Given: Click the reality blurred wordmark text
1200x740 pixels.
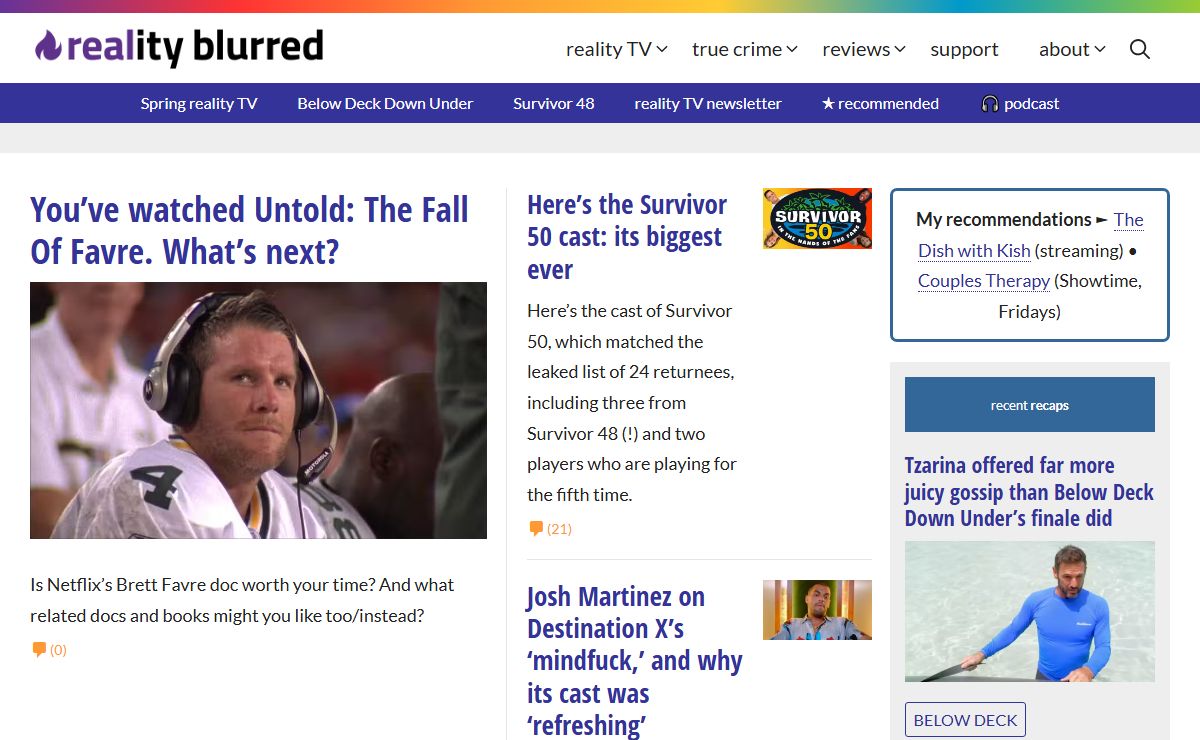Looking at the screenshot, I should (195, 46).
